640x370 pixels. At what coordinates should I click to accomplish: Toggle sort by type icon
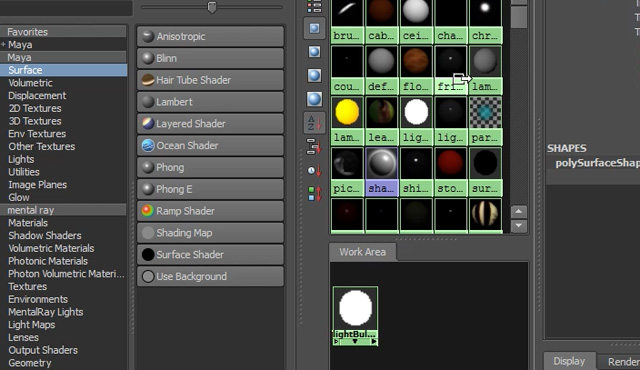[x=314, y=146]
